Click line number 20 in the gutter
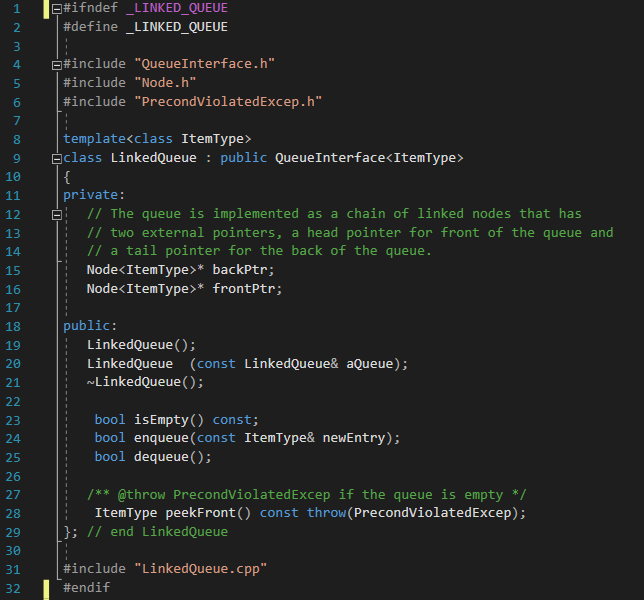Screen dimensions: 644x600 coord(13,364)
